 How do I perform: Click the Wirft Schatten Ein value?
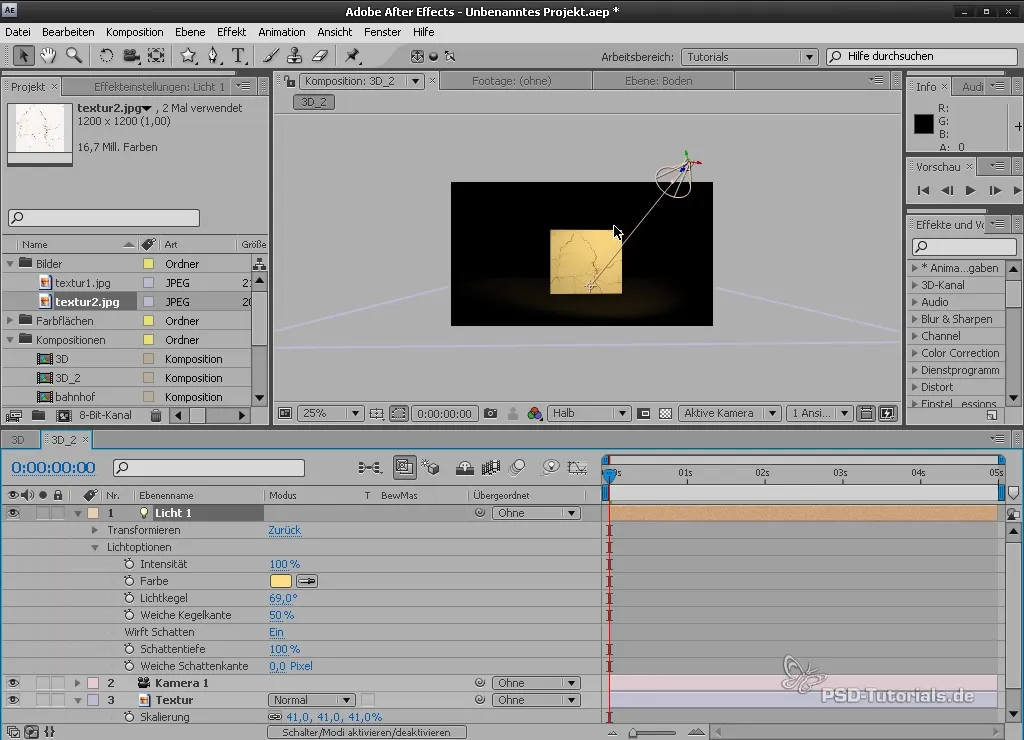[x=276, y=632]
